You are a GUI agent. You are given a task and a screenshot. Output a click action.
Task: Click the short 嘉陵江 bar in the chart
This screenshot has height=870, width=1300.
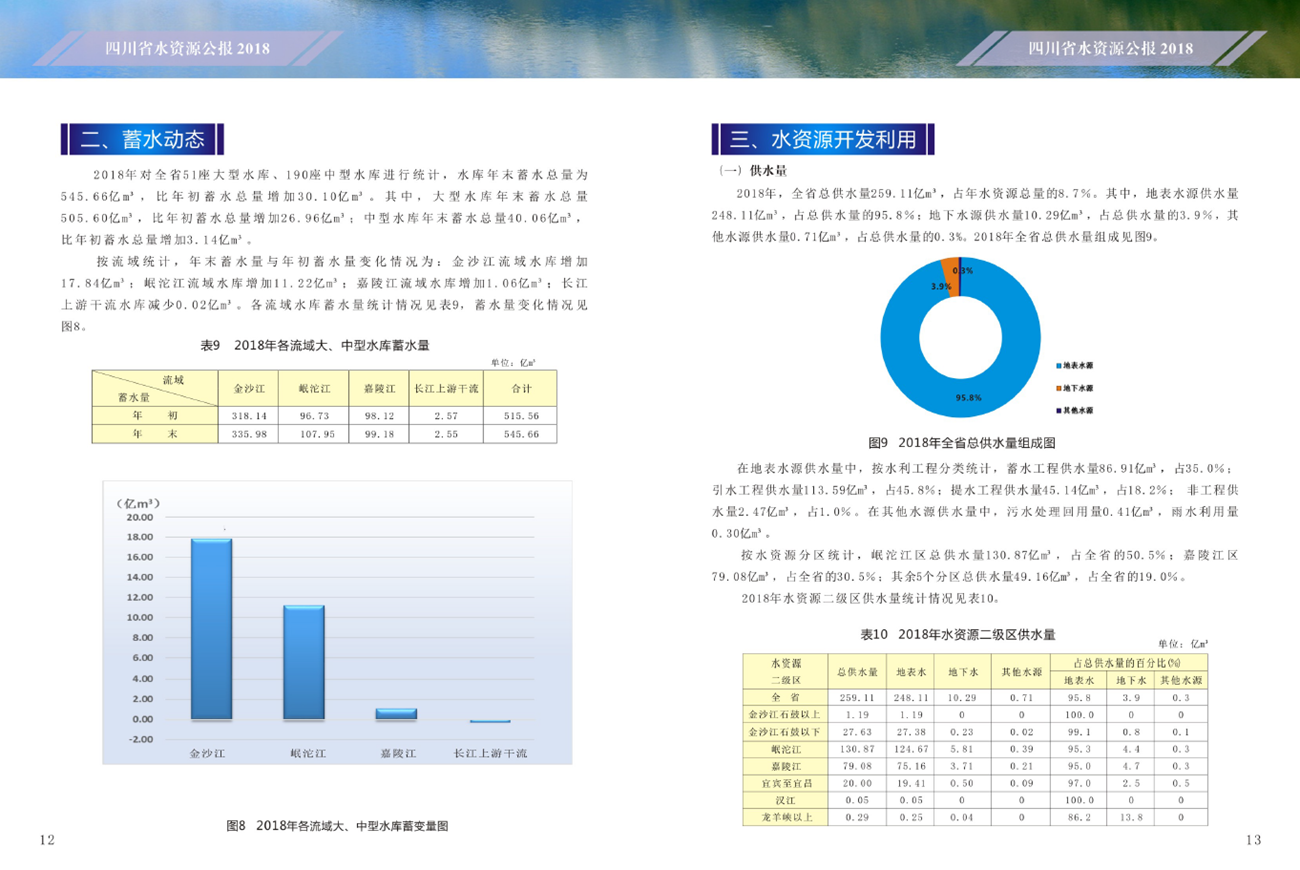[396, 713]
